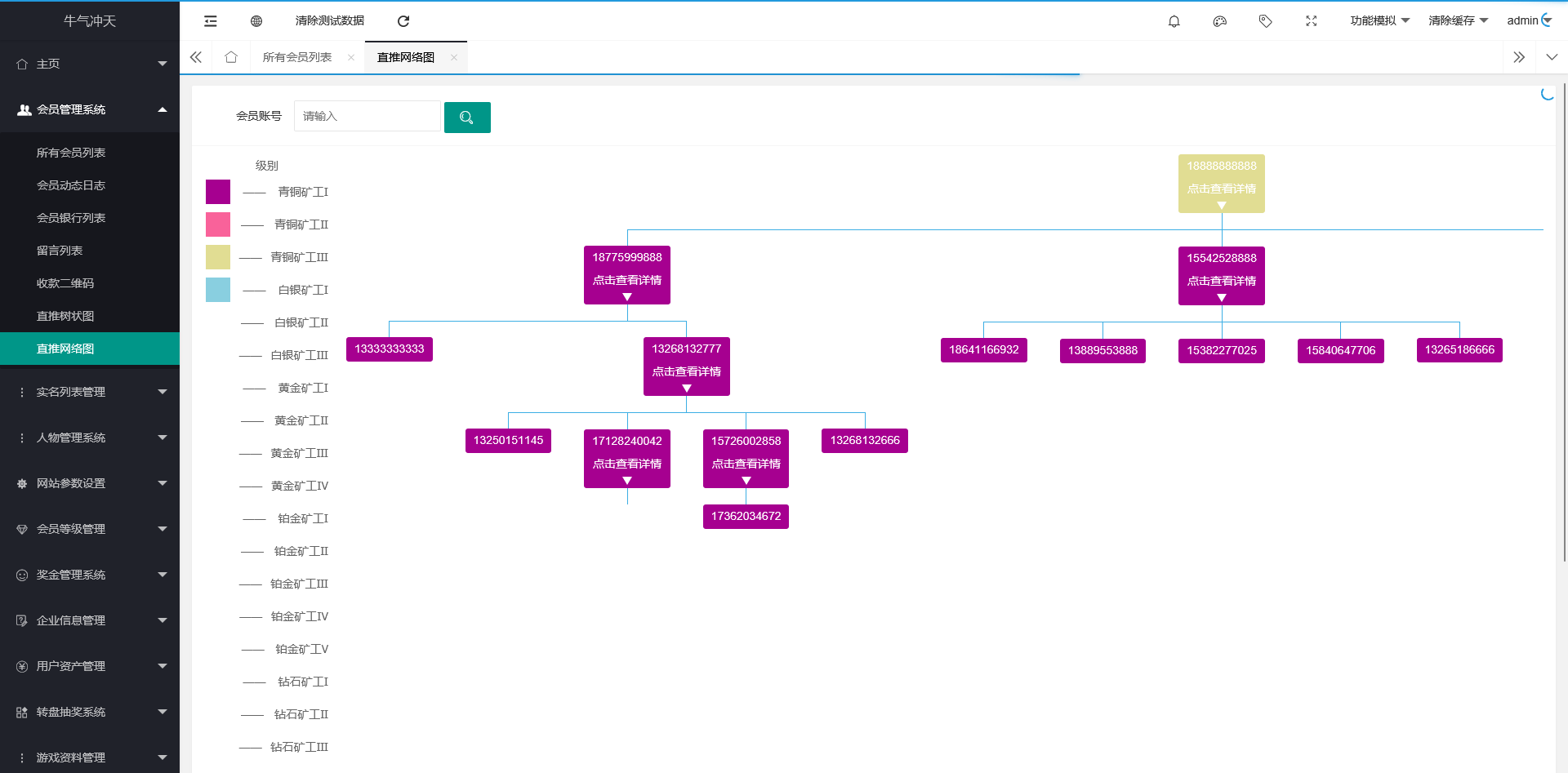Image resolution: width=1568 pixels, height=773 pixels.
Task: Expand the 游戏资料管理 menu
Action: click(90, 757)
